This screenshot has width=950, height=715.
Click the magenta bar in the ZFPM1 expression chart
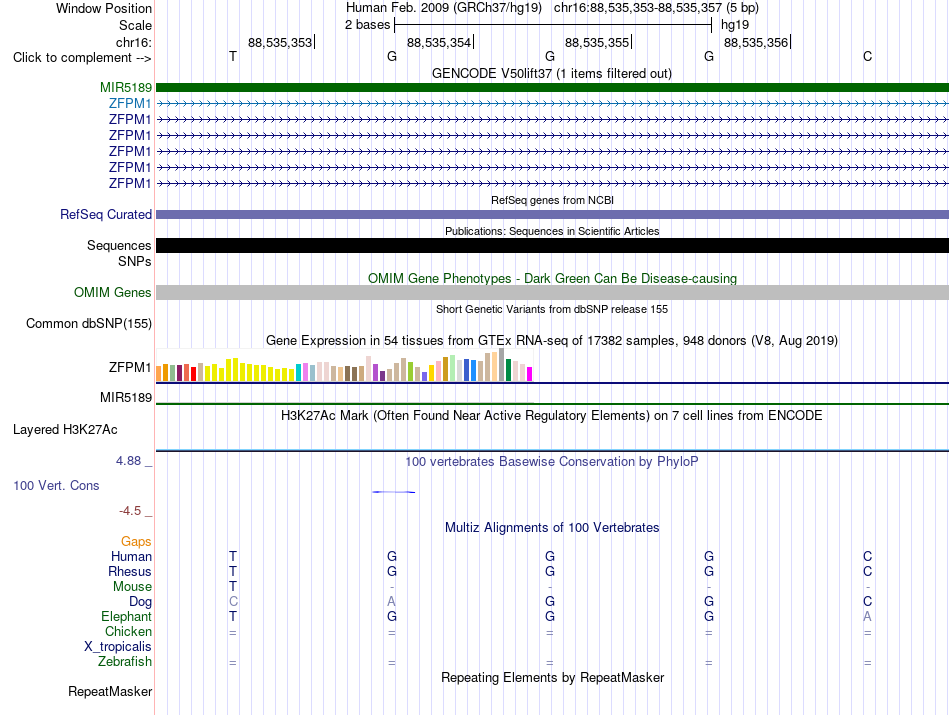tap(530, 374)
